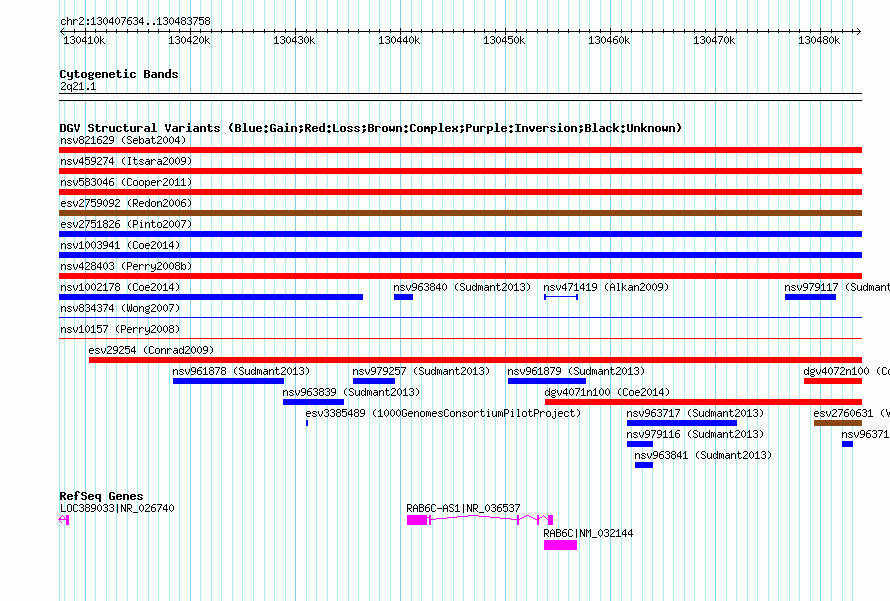Select the dgv4072n100 red loss bar
This screenshot has width=890, height=601.
coord(833,381)
